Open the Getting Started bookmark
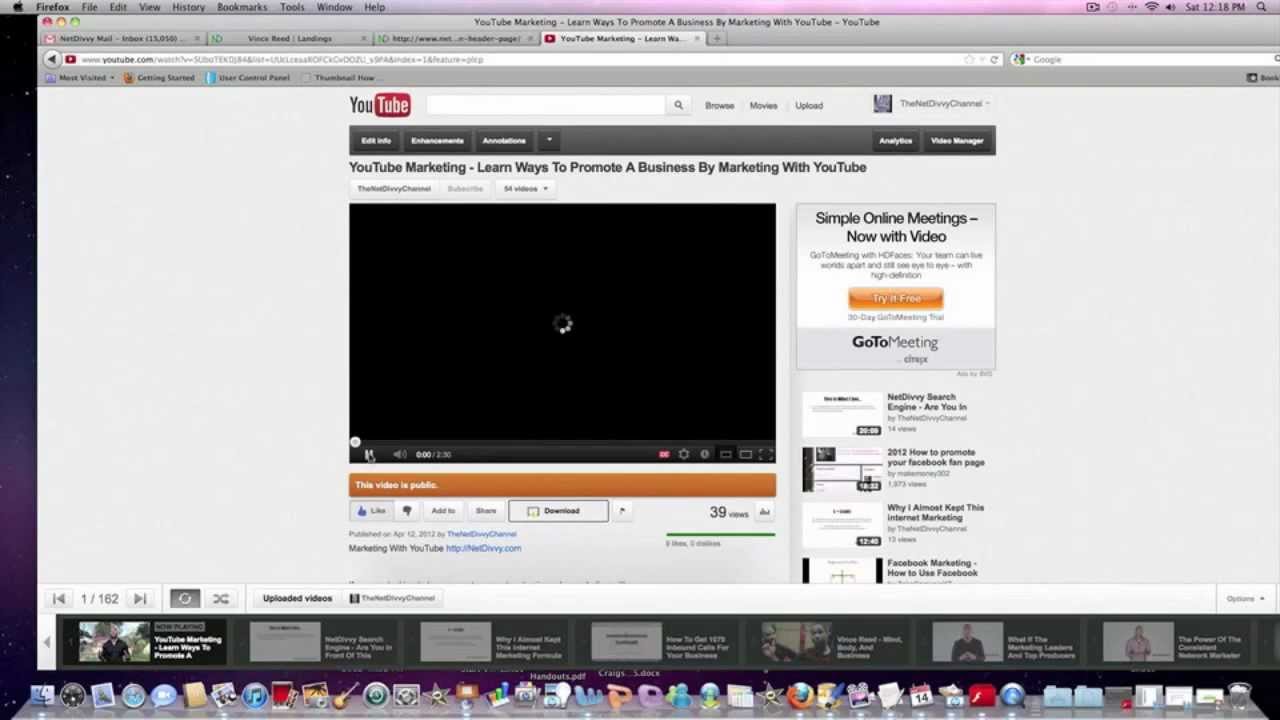This screenshot has height=720, width=1280. (x=159, y=78)
